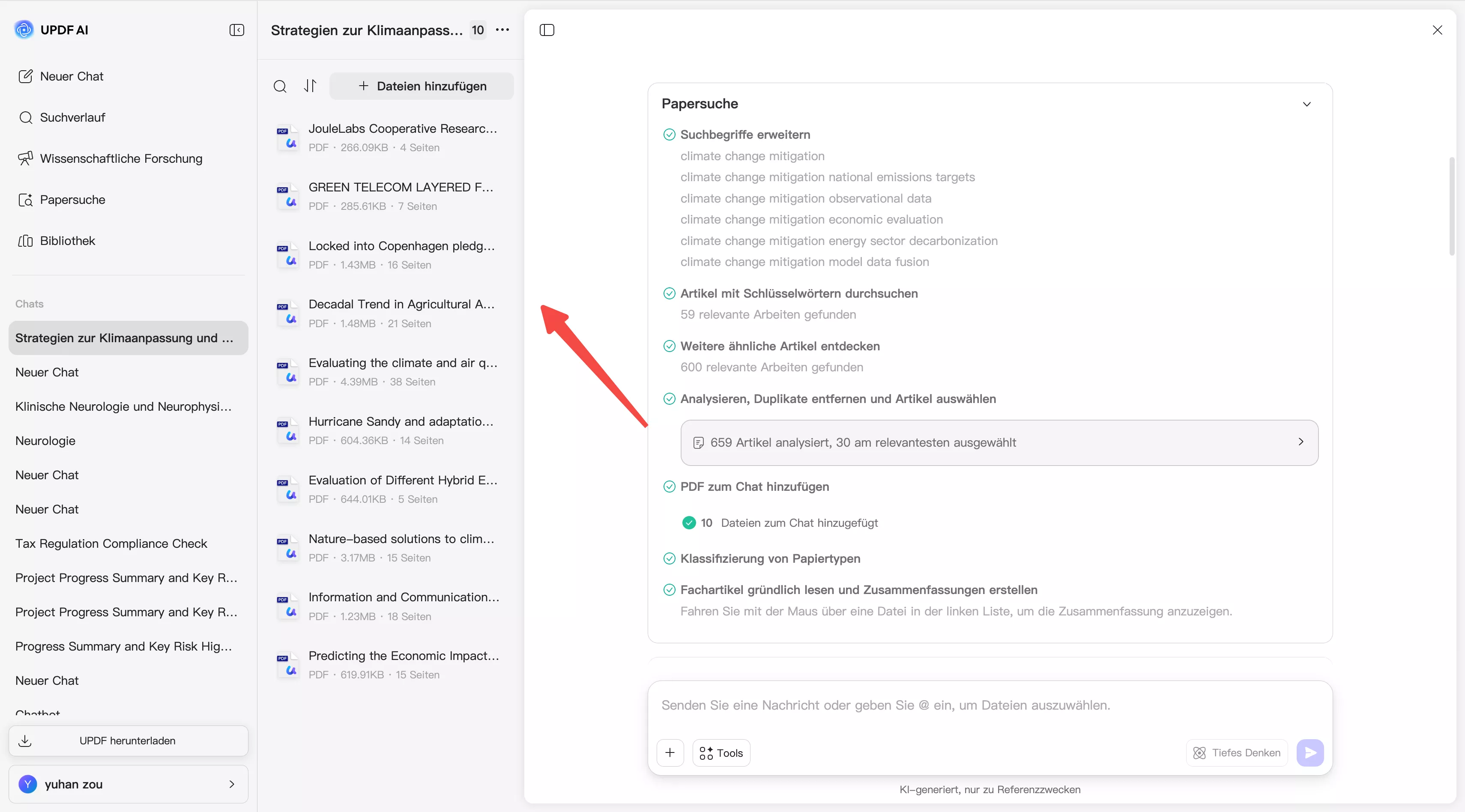This screenshot has height=812, width=1465.
Task: Collapse the left sidebar panel icon
Action: pos(236,30)
